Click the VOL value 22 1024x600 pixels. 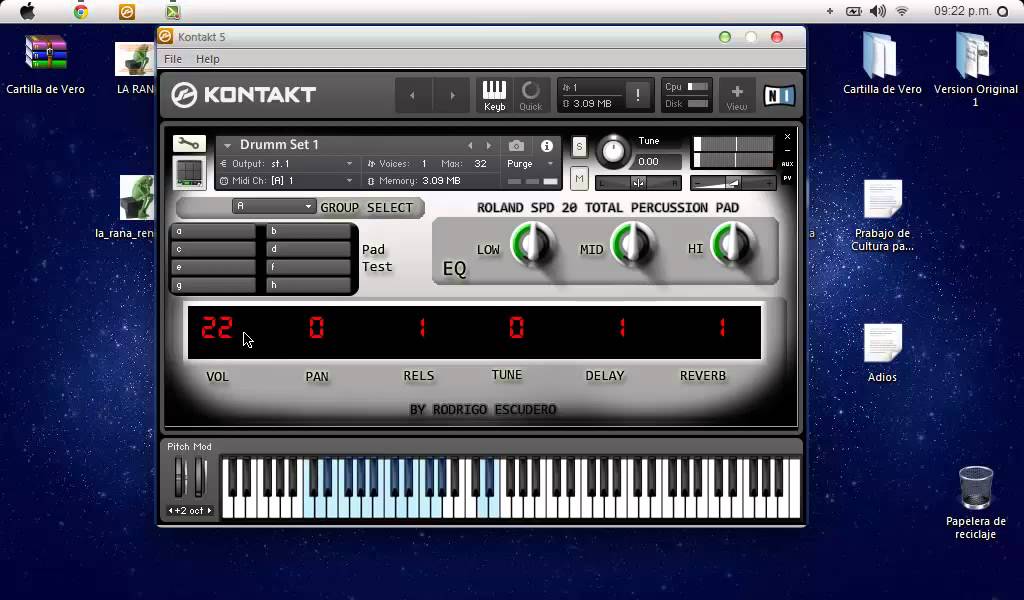pos(217,327)
